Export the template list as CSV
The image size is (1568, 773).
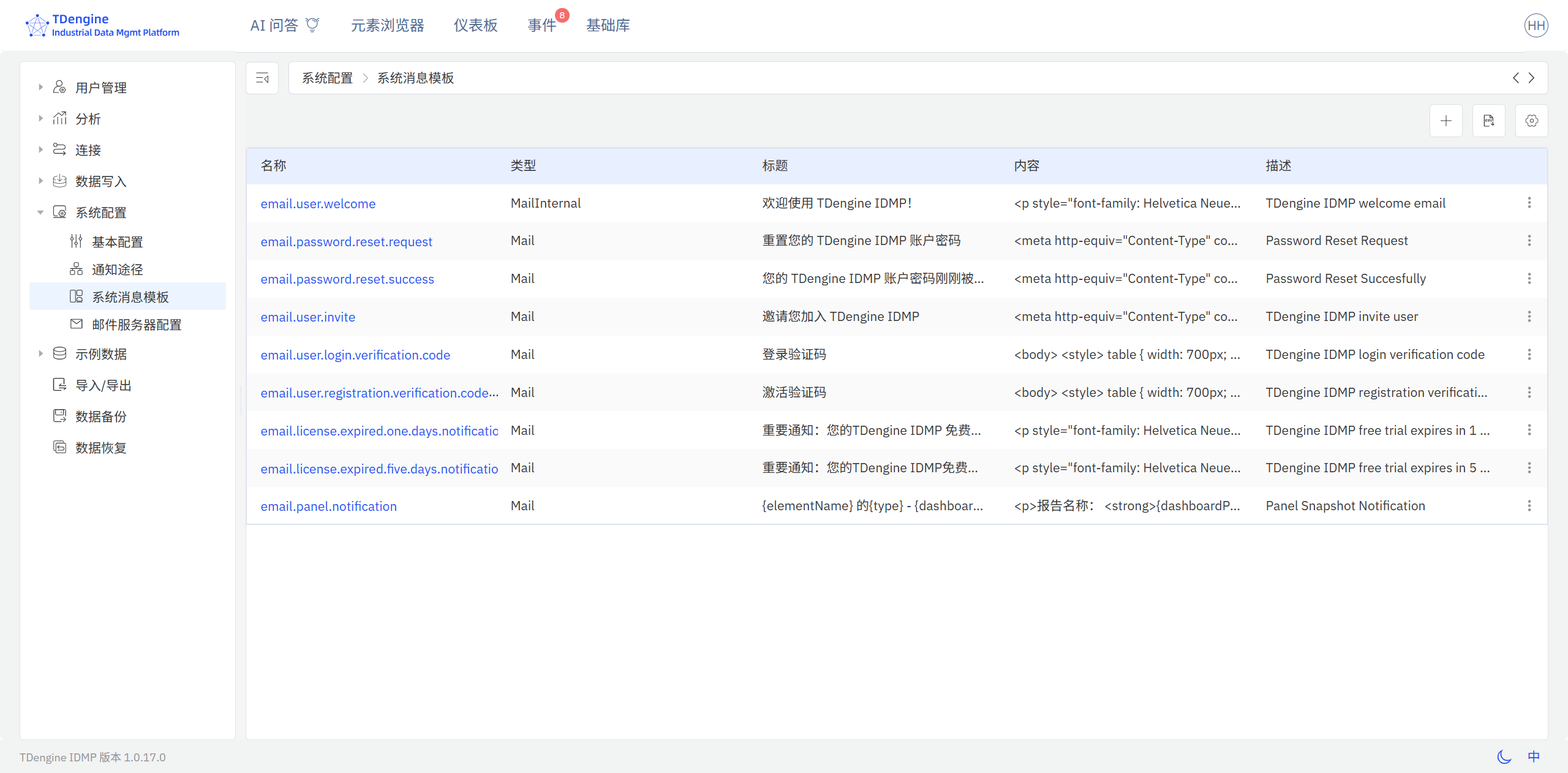[x=1489, y=121]
